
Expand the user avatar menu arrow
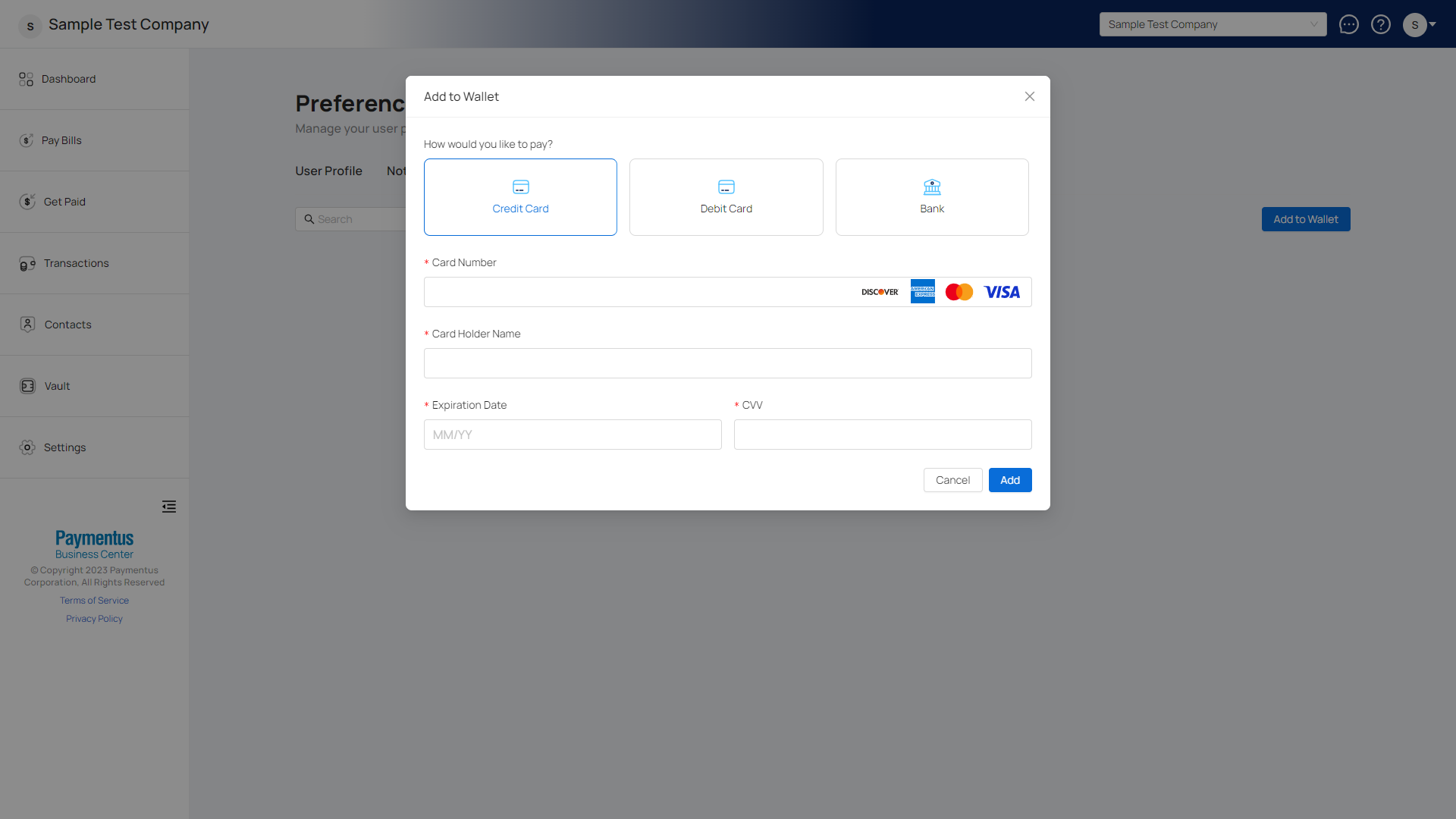click(x=1432, y=24)
